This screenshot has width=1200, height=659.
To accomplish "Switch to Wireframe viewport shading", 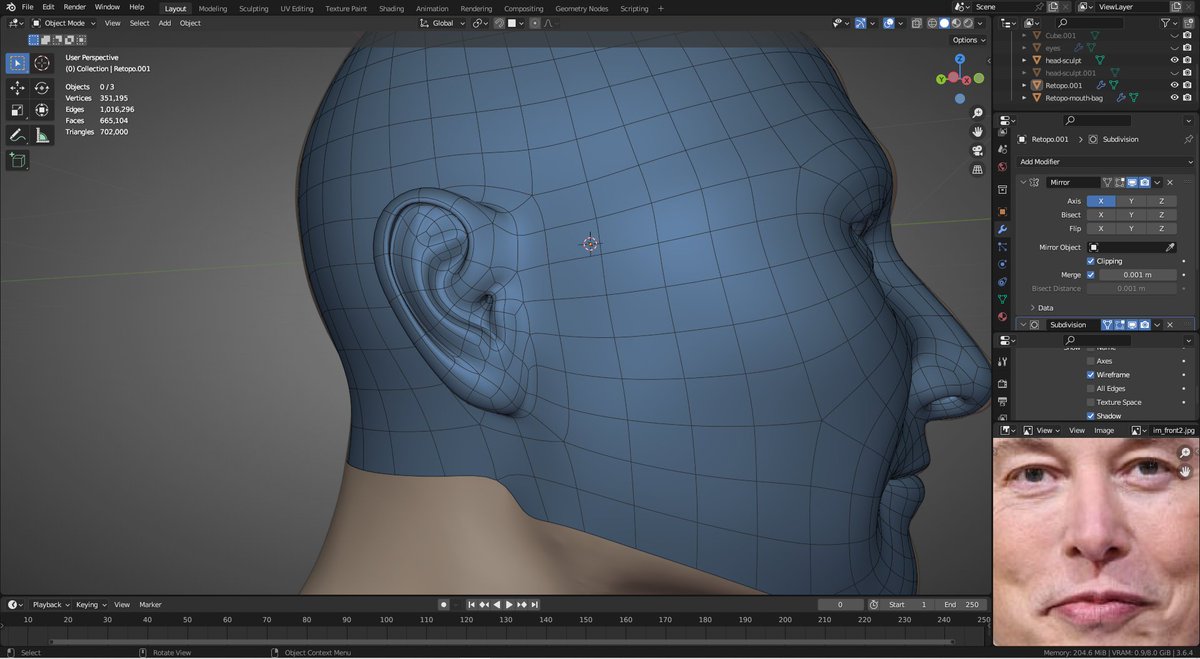I will tap(933, 23).
